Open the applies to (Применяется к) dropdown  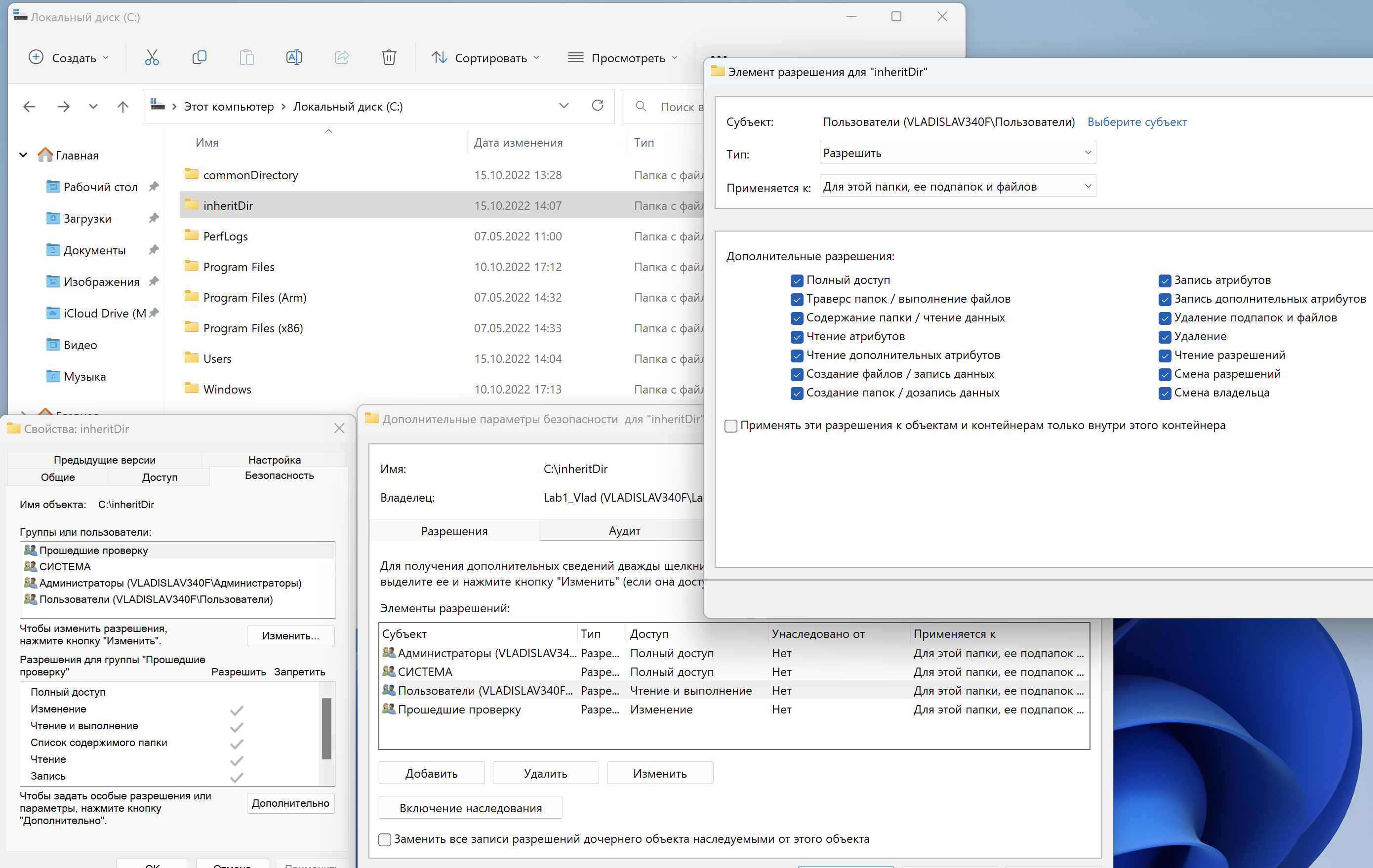coord(957,186)
